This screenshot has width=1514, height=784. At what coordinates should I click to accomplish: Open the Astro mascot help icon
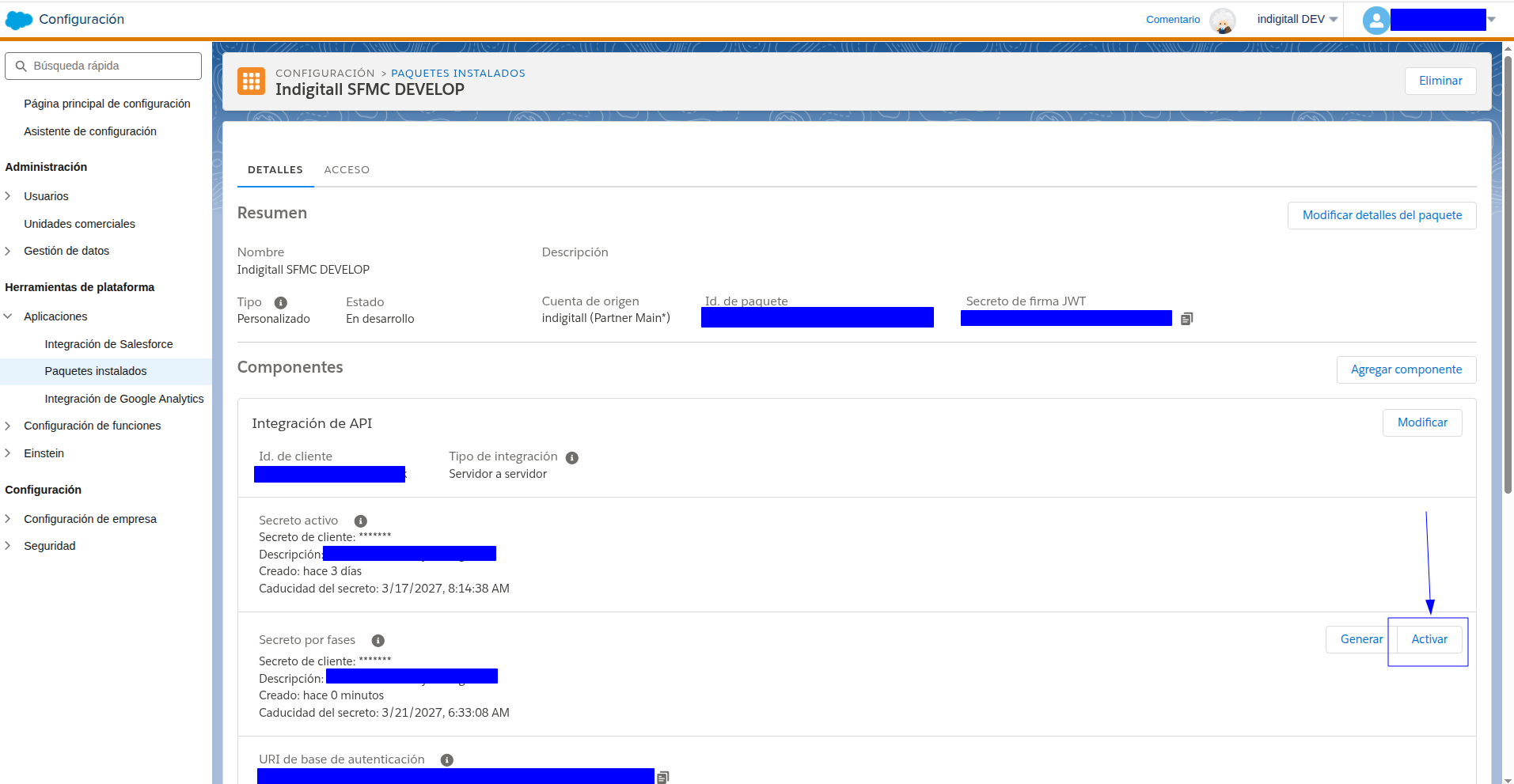pyautogui.click(x=1223, y=21)
